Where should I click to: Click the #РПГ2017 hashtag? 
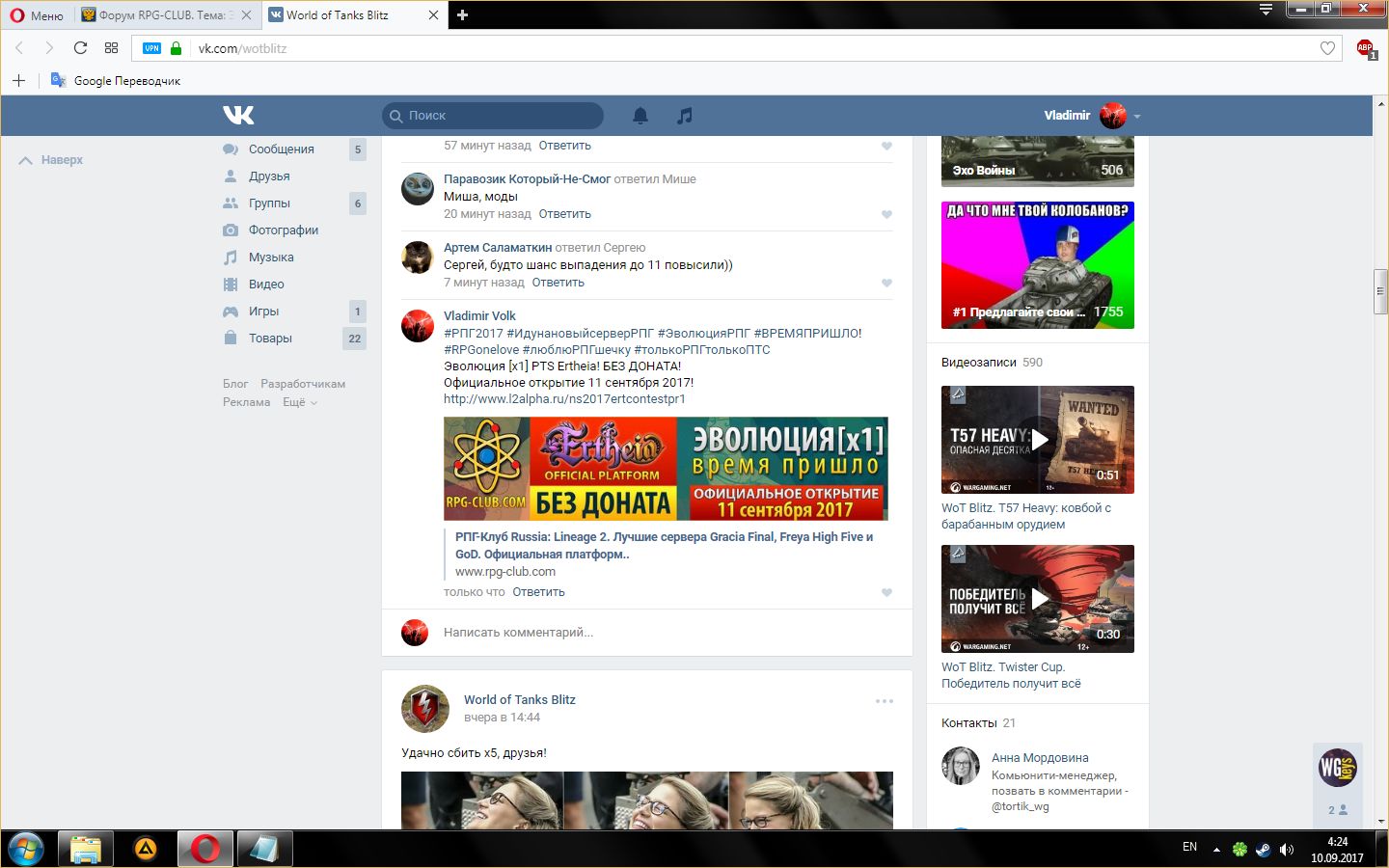pos(474,334)
